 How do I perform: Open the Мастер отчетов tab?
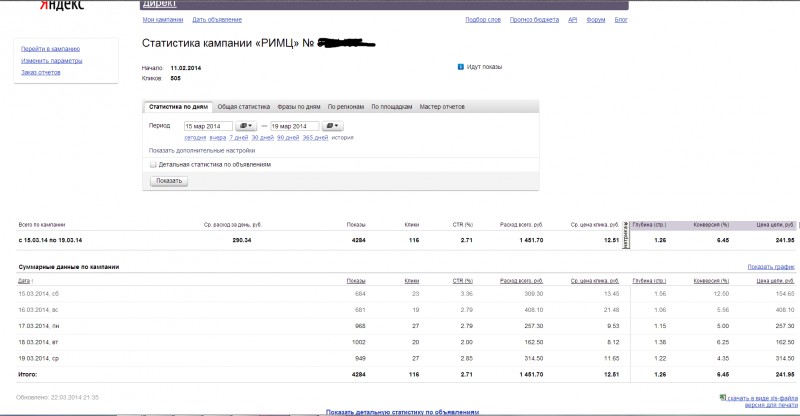pos(442,107)
